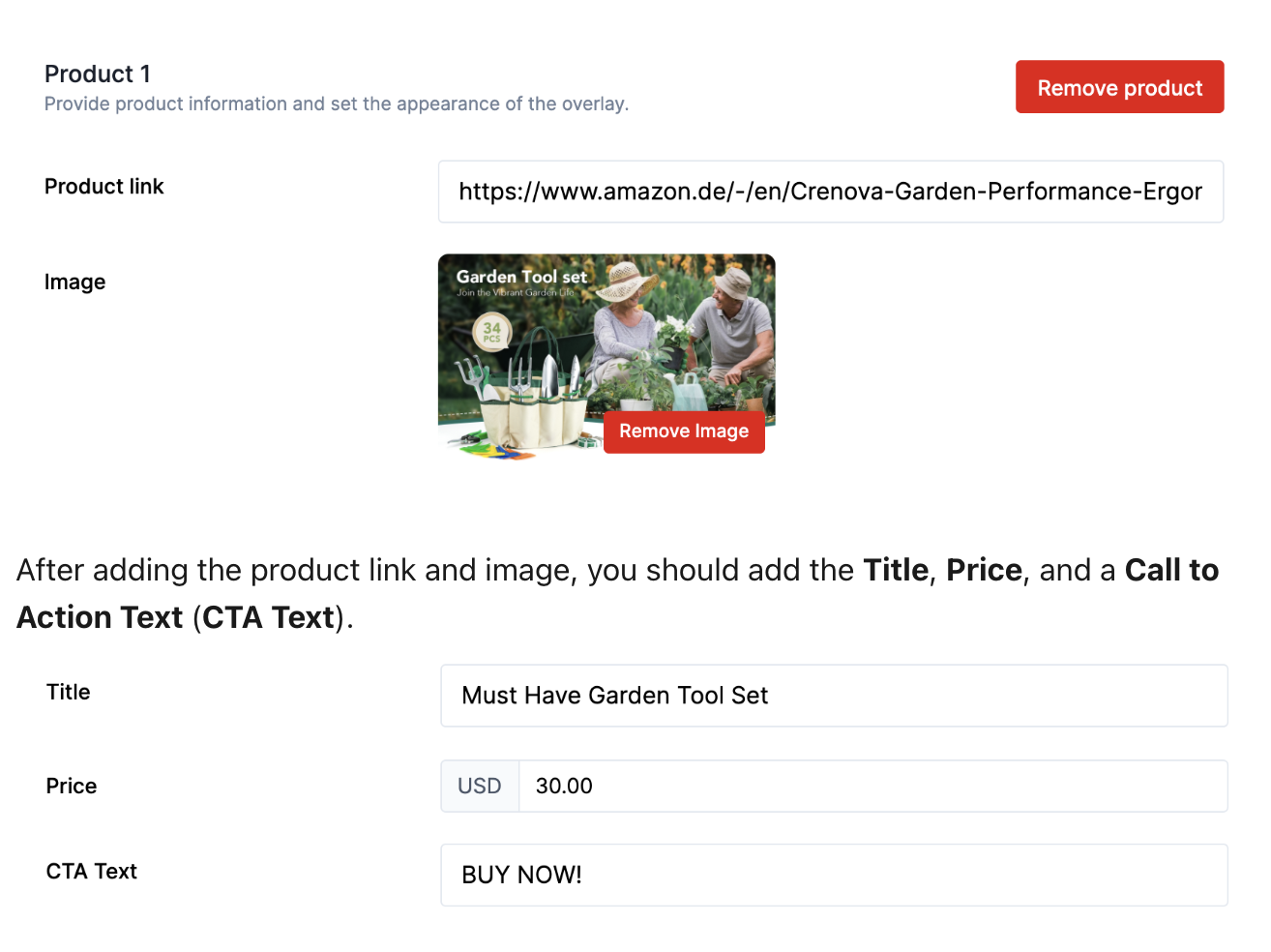
Task: Click the 34 PCS badge on the image
Action: (492, 332)
